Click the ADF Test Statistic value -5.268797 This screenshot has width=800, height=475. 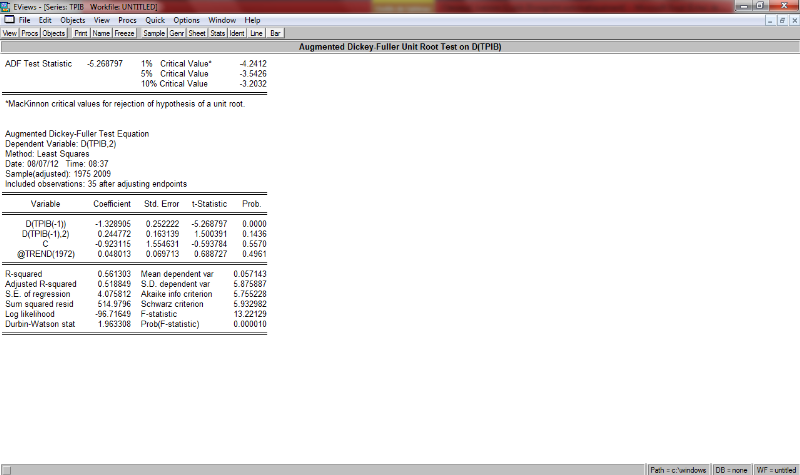(x=105, y=64)
